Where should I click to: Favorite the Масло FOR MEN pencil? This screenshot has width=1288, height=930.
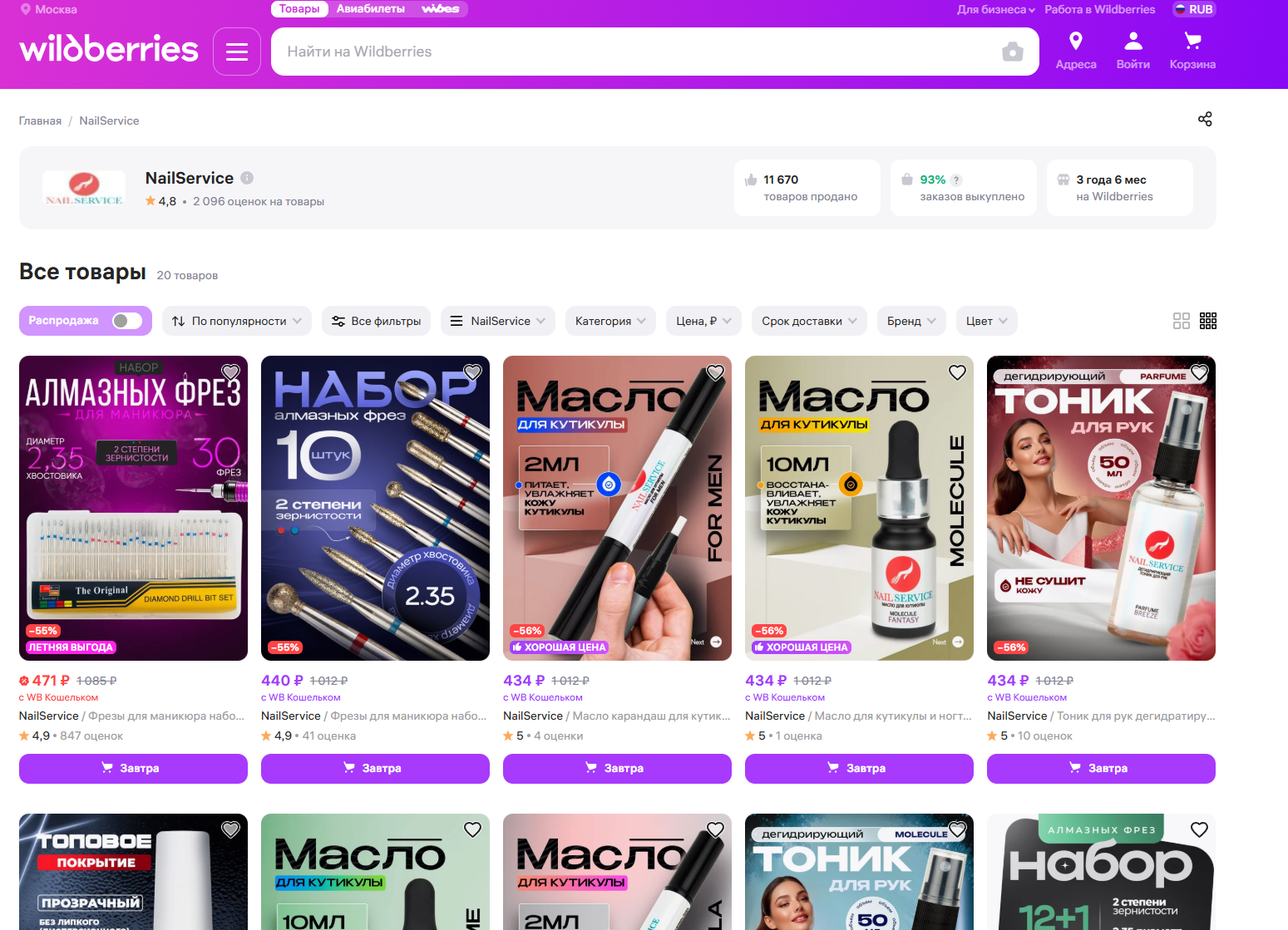pos(715,372)
